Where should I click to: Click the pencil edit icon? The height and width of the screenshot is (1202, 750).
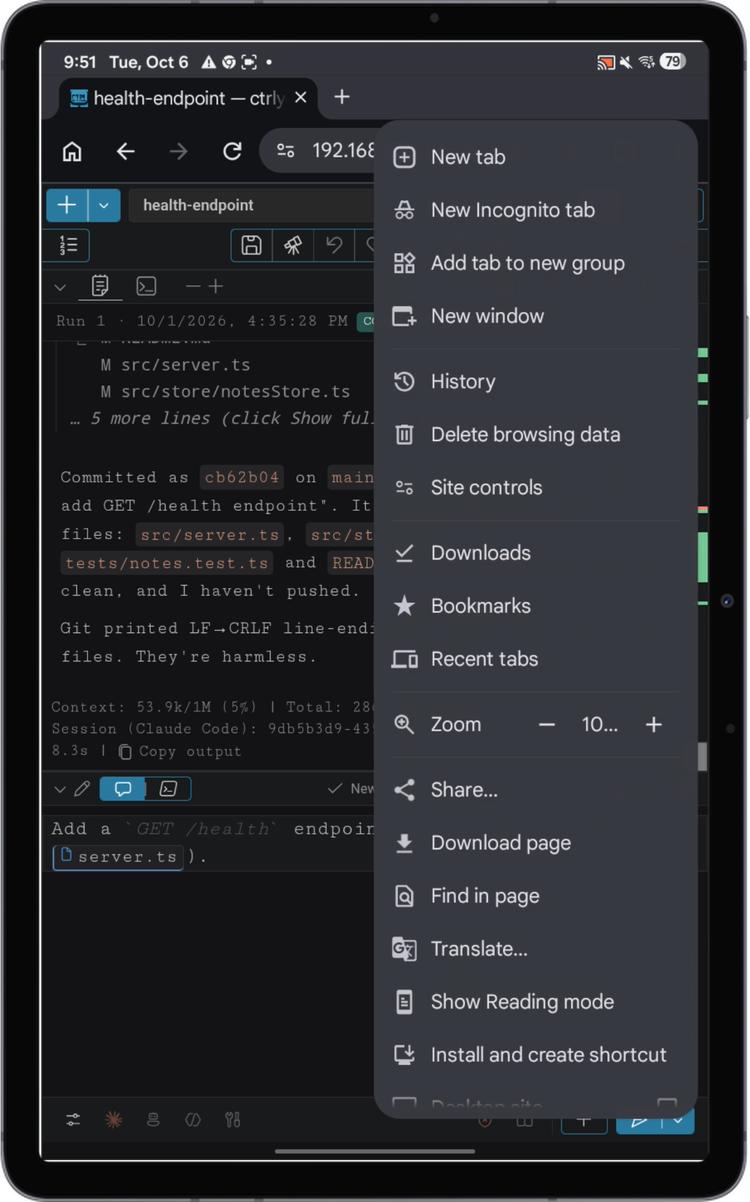83,789
